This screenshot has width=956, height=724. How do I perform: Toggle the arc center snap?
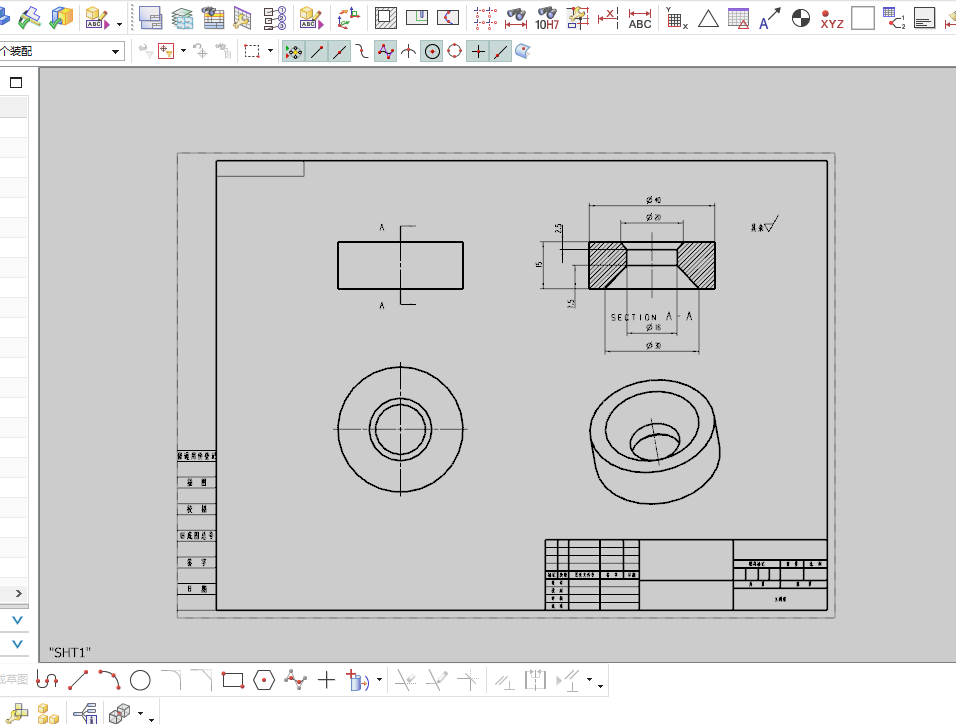coord(432,52)
